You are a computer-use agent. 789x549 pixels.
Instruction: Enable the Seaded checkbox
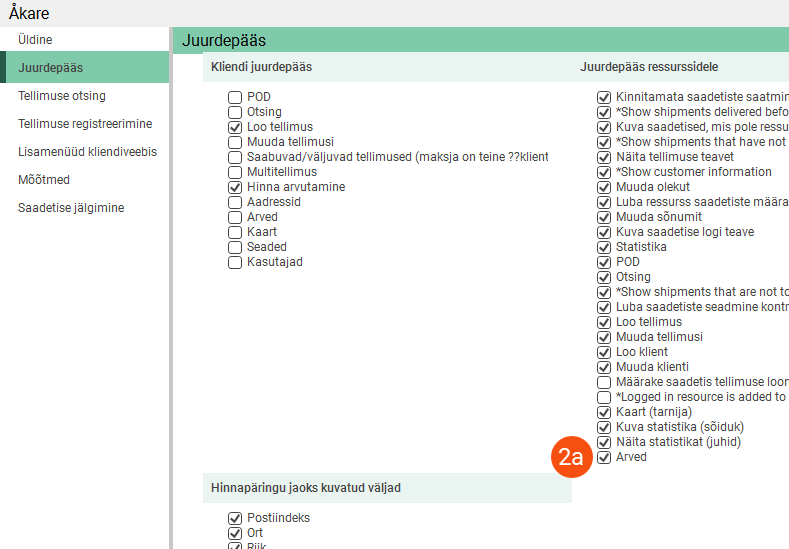(235, 247)
